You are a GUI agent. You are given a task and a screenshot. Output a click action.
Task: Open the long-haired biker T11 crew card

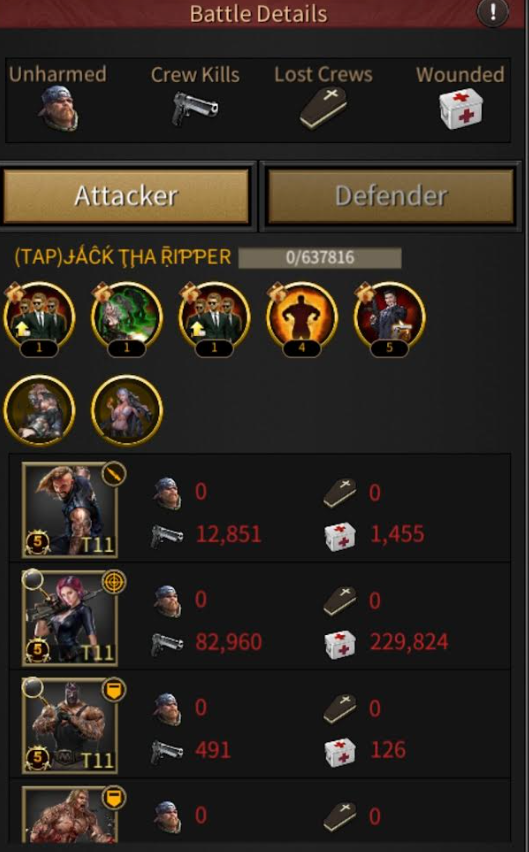[70, 510]
